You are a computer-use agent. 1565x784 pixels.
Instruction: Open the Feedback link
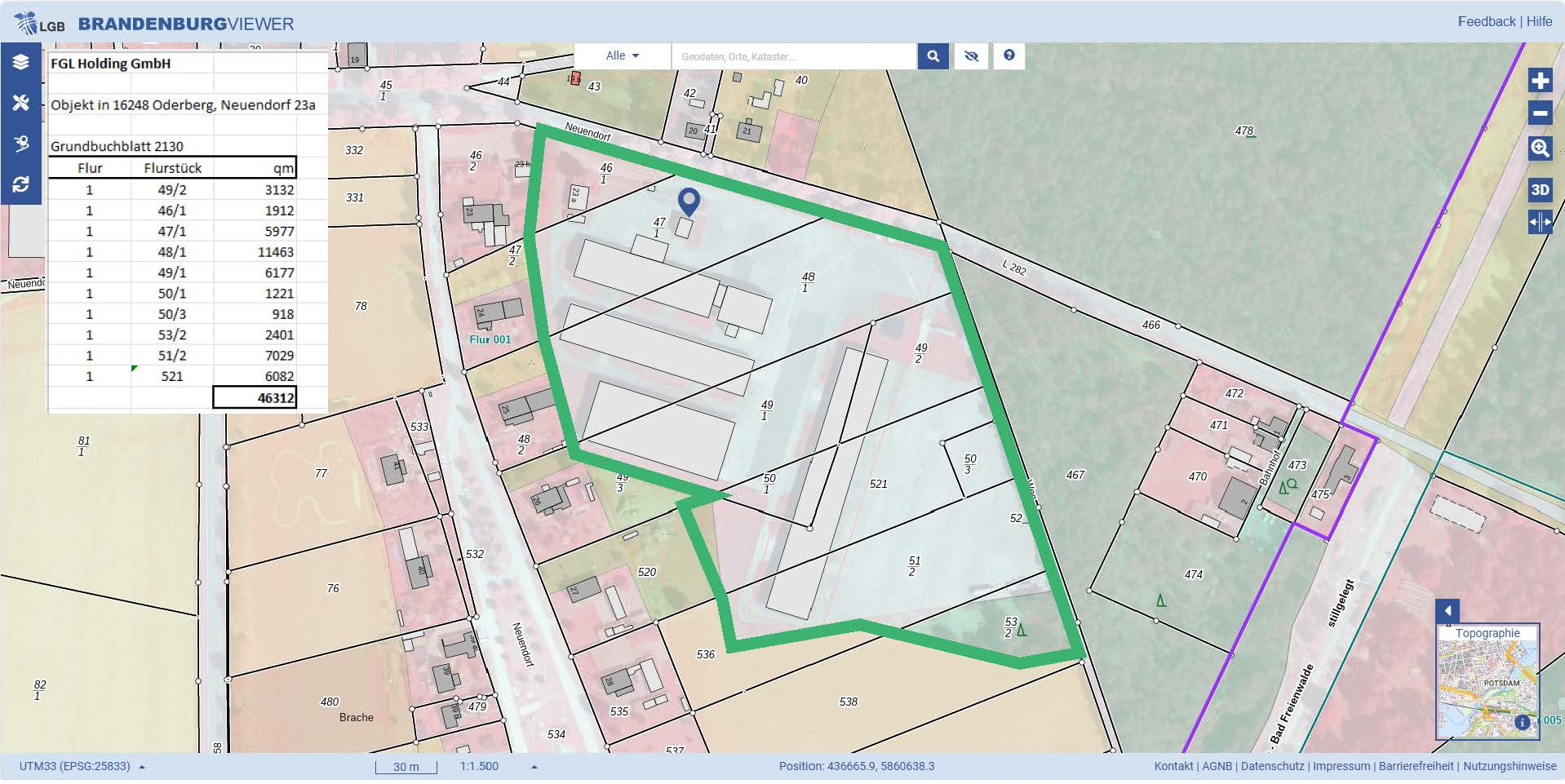point(1486,22)
